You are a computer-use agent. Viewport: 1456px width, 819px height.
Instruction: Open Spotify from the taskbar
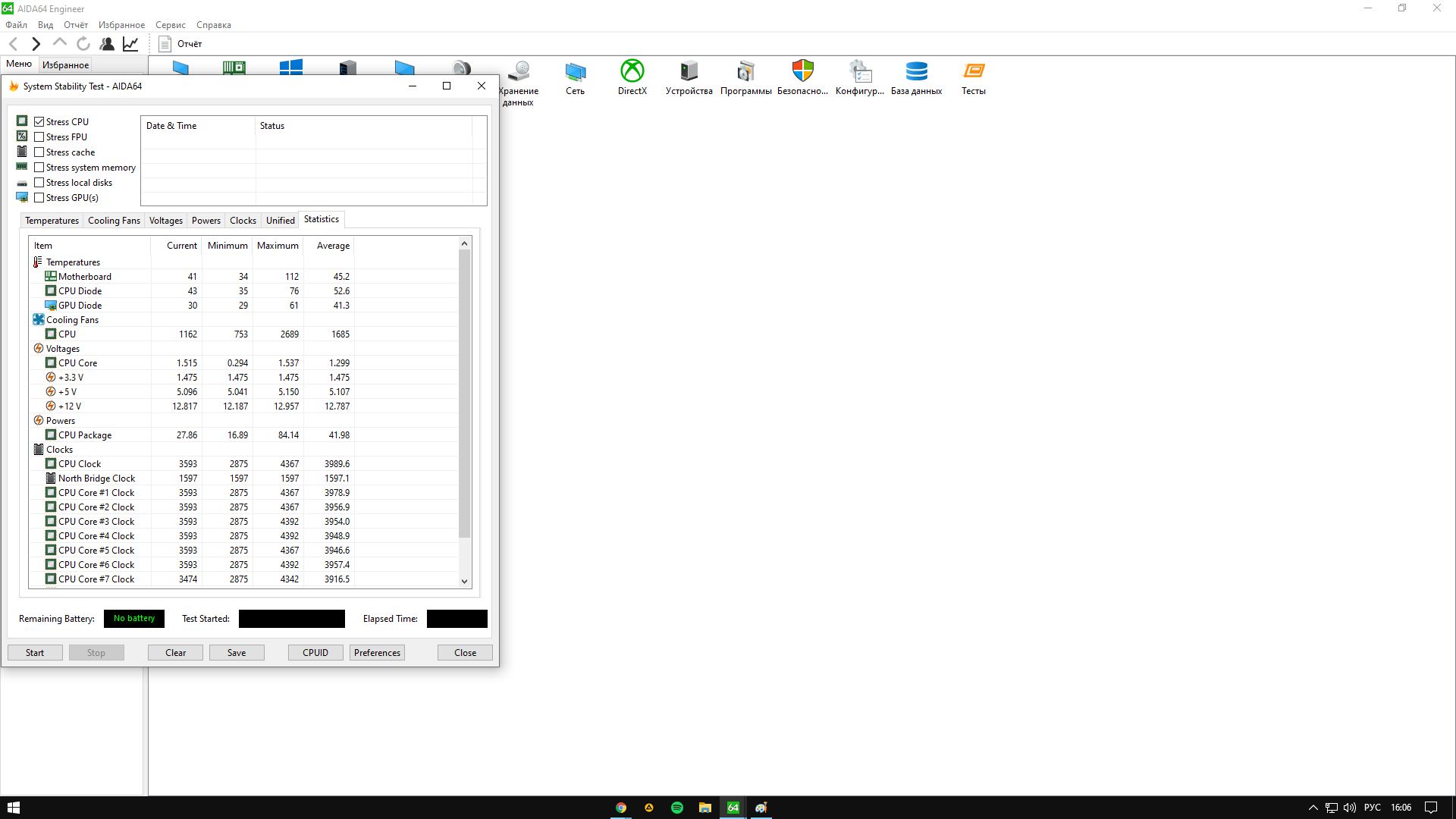677,808
